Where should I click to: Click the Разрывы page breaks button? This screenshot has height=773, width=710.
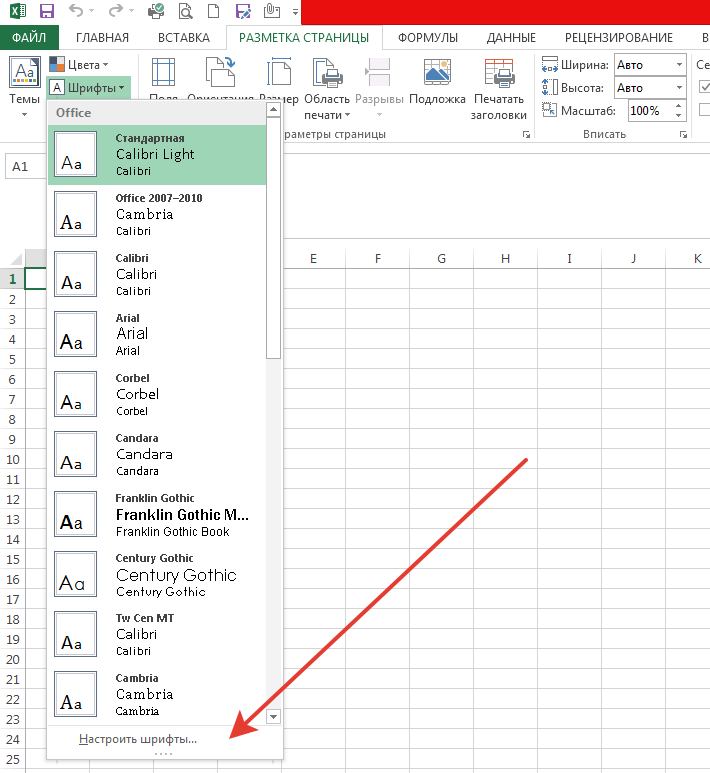[379, 88]
